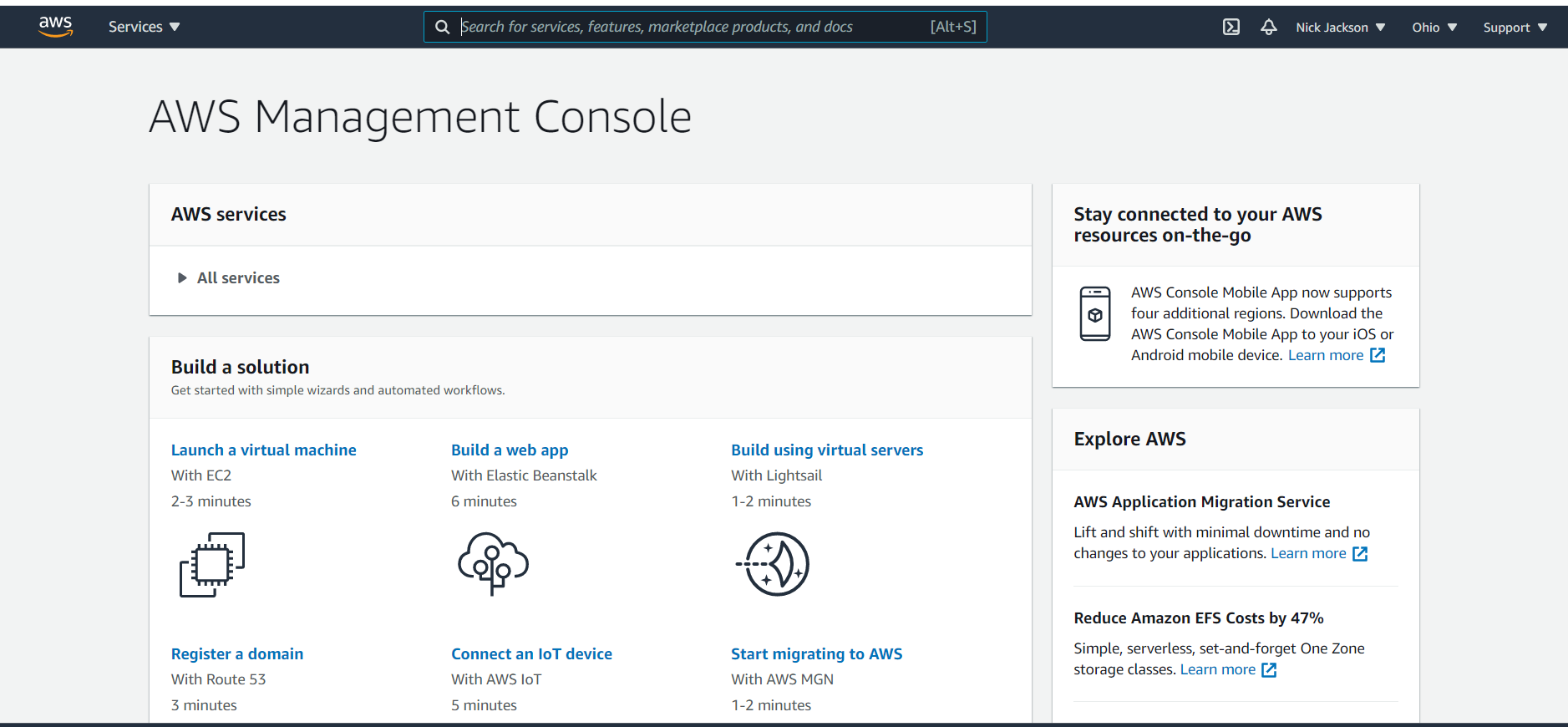Click the AWS logo home icon

[x=56, y=26]
